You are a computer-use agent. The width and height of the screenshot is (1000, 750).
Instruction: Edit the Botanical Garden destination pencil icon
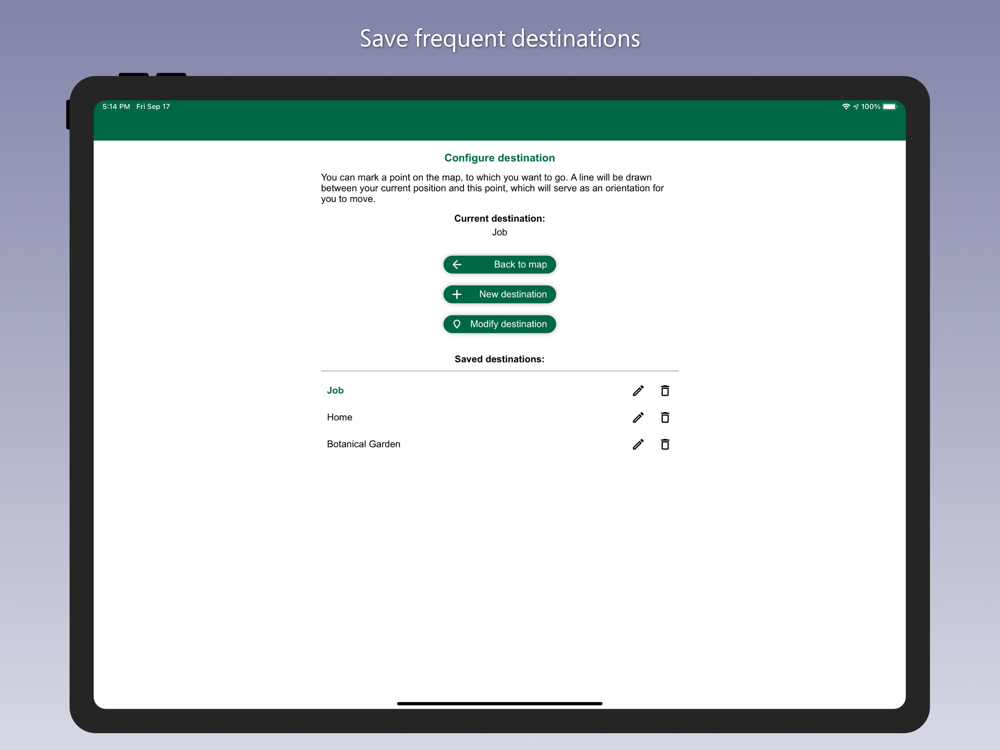point(638,445)
